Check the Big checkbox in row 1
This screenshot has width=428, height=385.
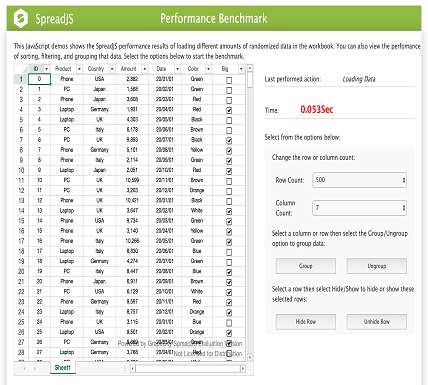(229, 80)
